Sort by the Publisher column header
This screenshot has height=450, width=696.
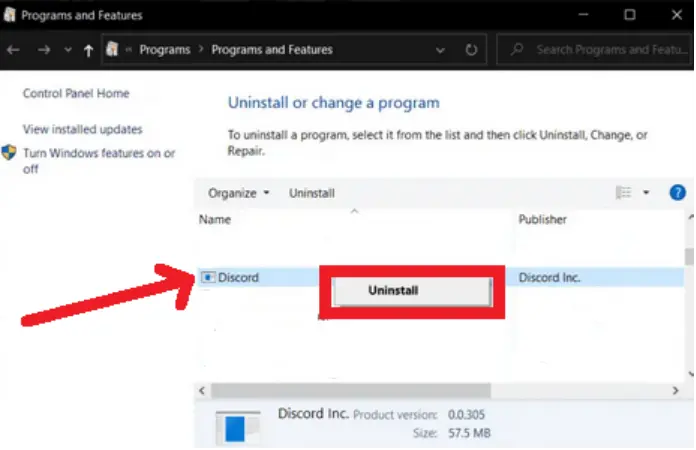tap(542, 219)
